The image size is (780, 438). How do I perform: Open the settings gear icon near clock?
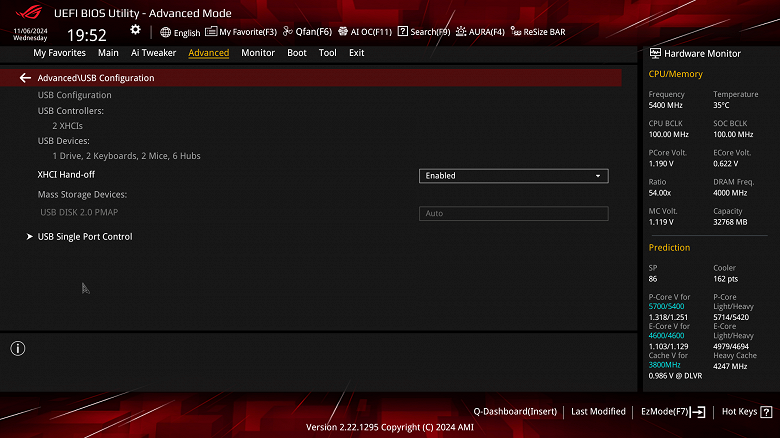tap(135, 30)
